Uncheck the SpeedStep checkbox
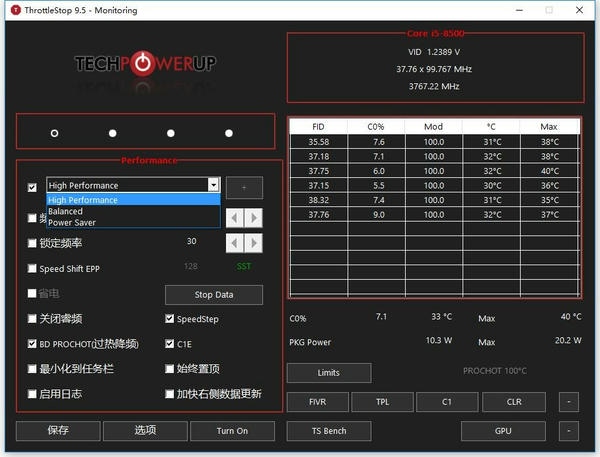Screen dimensions: 600x457 [x=170, y=318]
